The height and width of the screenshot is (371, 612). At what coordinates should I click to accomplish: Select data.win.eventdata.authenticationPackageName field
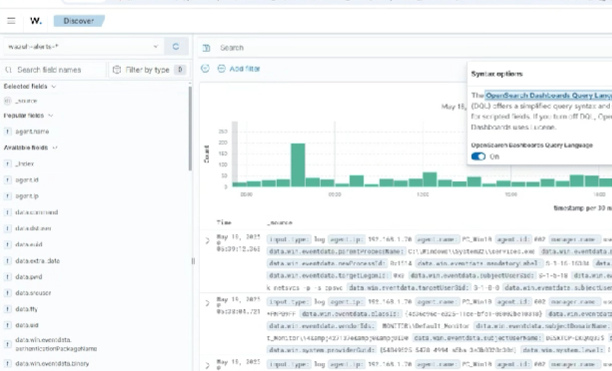tap(56, 344)
